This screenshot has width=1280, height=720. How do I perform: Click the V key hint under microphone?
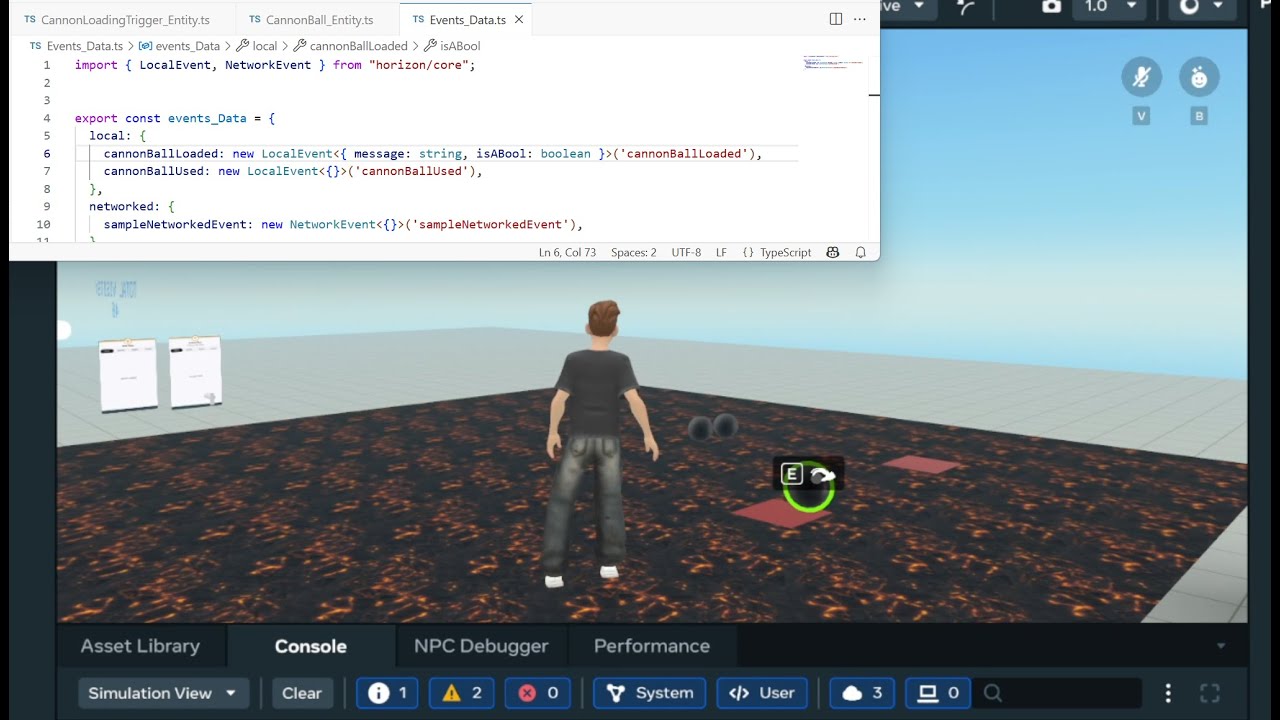(x=1141, y=116)
